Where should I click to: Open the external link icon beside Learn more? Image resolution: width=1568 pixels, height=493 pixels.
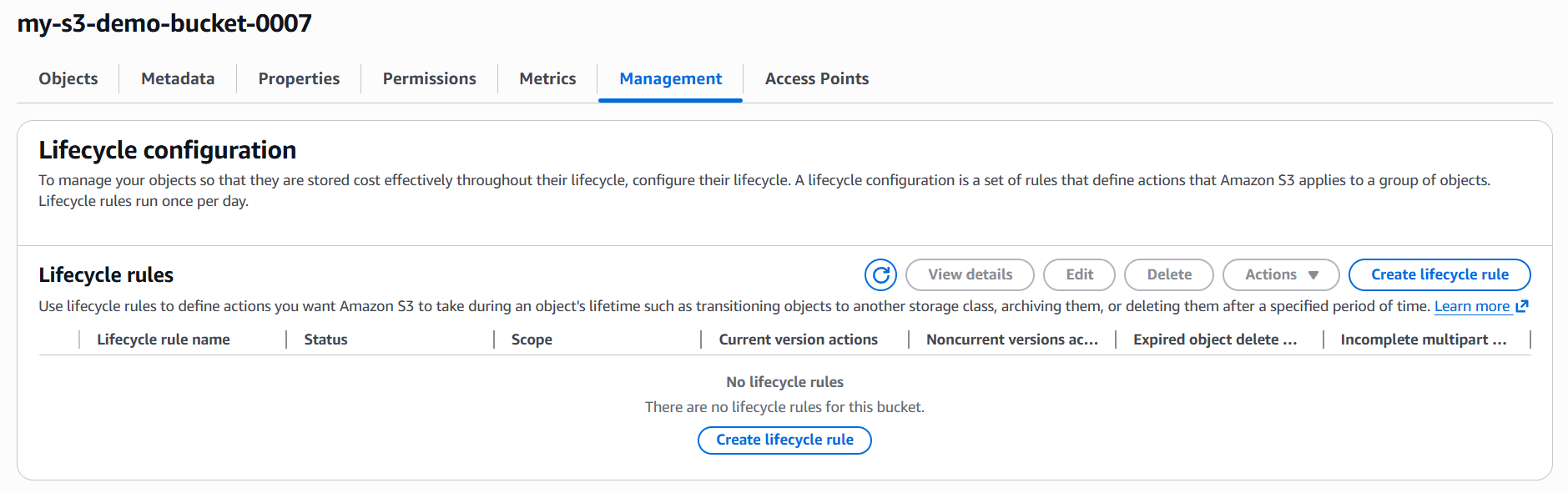tap(1522, 306)
